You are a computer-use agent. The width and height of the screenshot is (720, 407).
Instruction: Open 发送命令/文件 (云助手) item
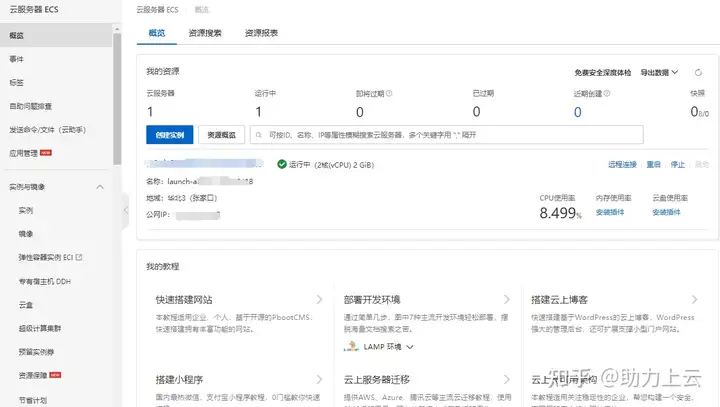coord(48,130)
